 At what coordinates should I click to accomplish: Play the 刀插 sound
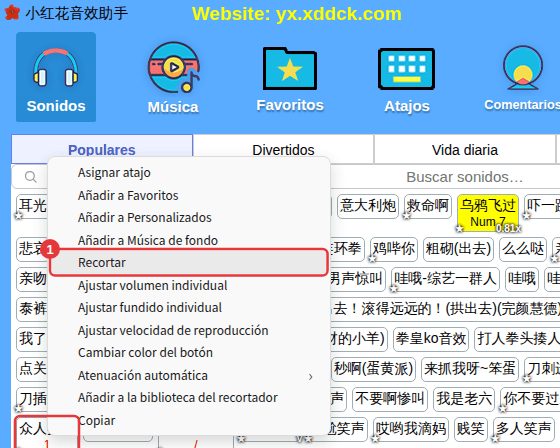coord(32,399)
